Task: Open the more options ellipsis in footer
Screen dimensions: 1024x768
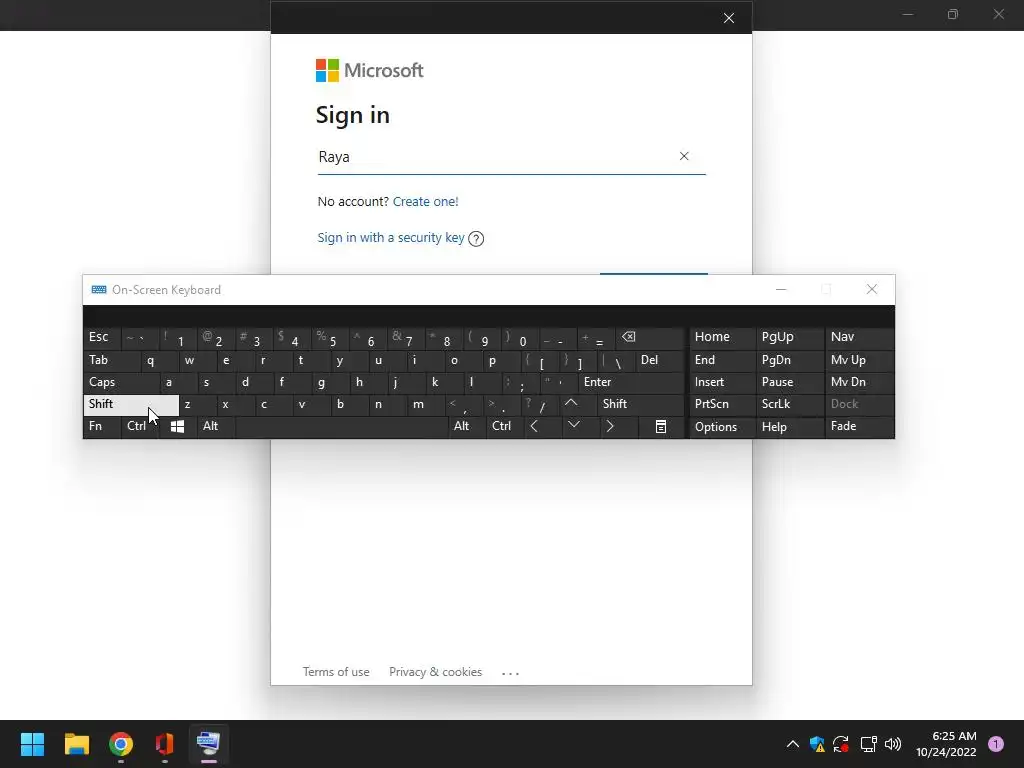Action: click(510, 673)
